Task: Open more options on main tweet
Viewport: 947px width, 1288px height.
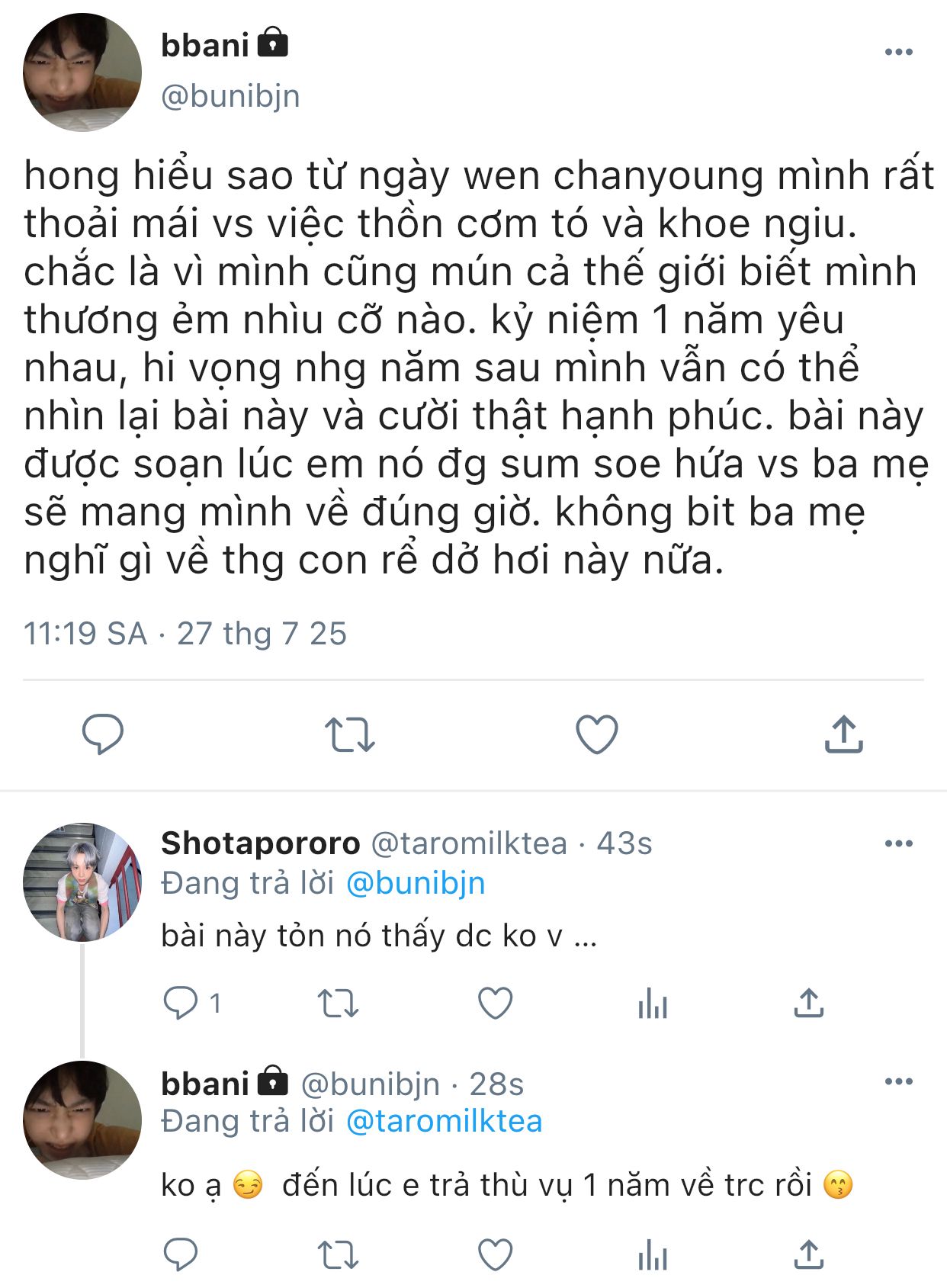Action: 898,52
